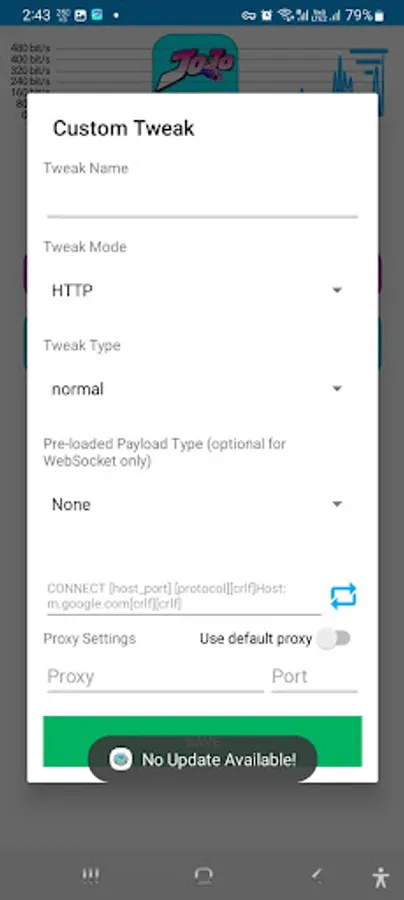
Task: Tap the battery icon in status bar
Action: click(x=379, y=15)
